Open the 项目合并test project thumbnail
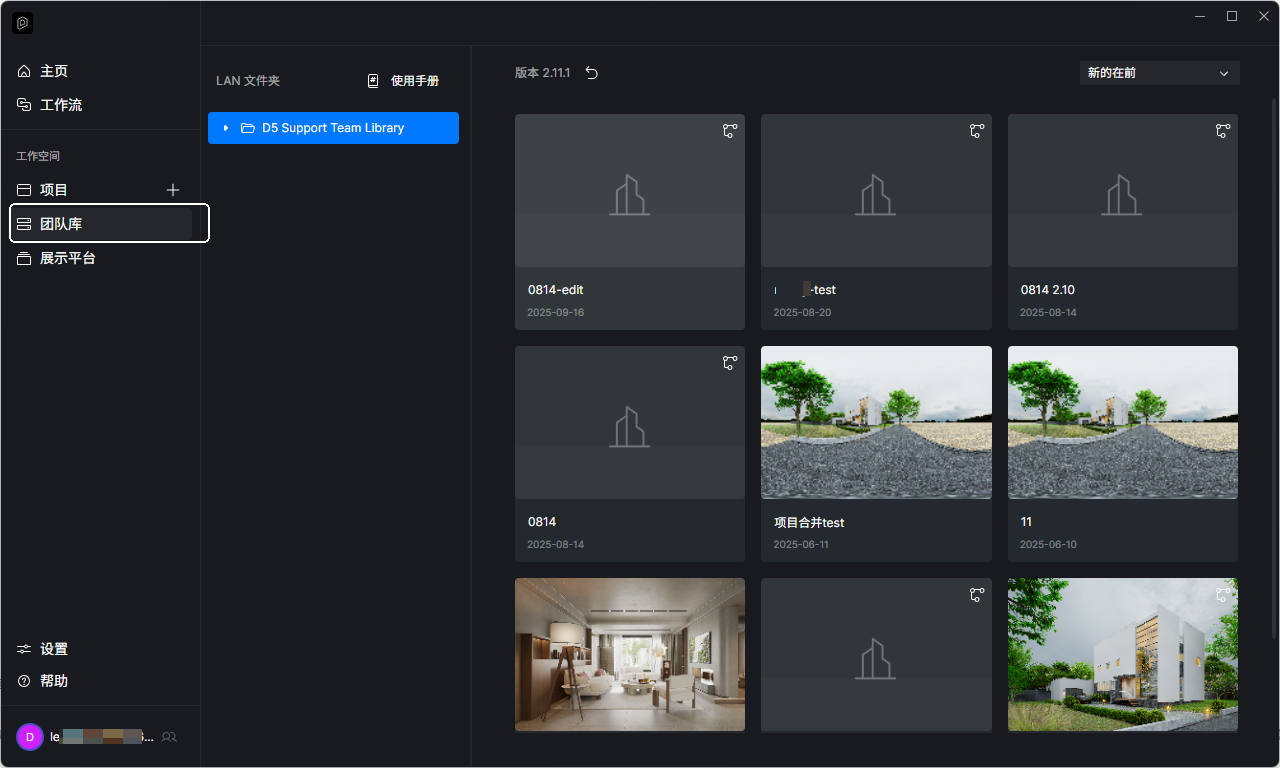This screenshot has height=768, width=1280. point(876,422)
